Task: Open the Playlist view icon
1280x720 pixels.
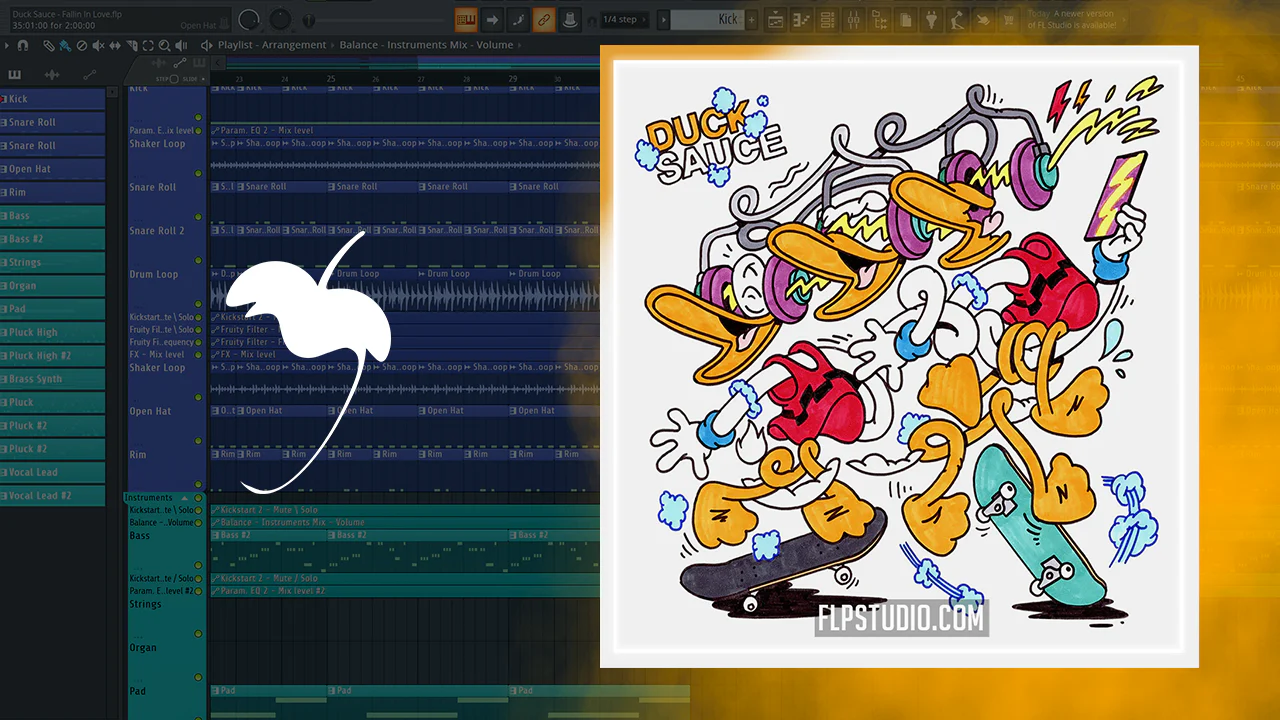Action: click(x=775, y=19)
